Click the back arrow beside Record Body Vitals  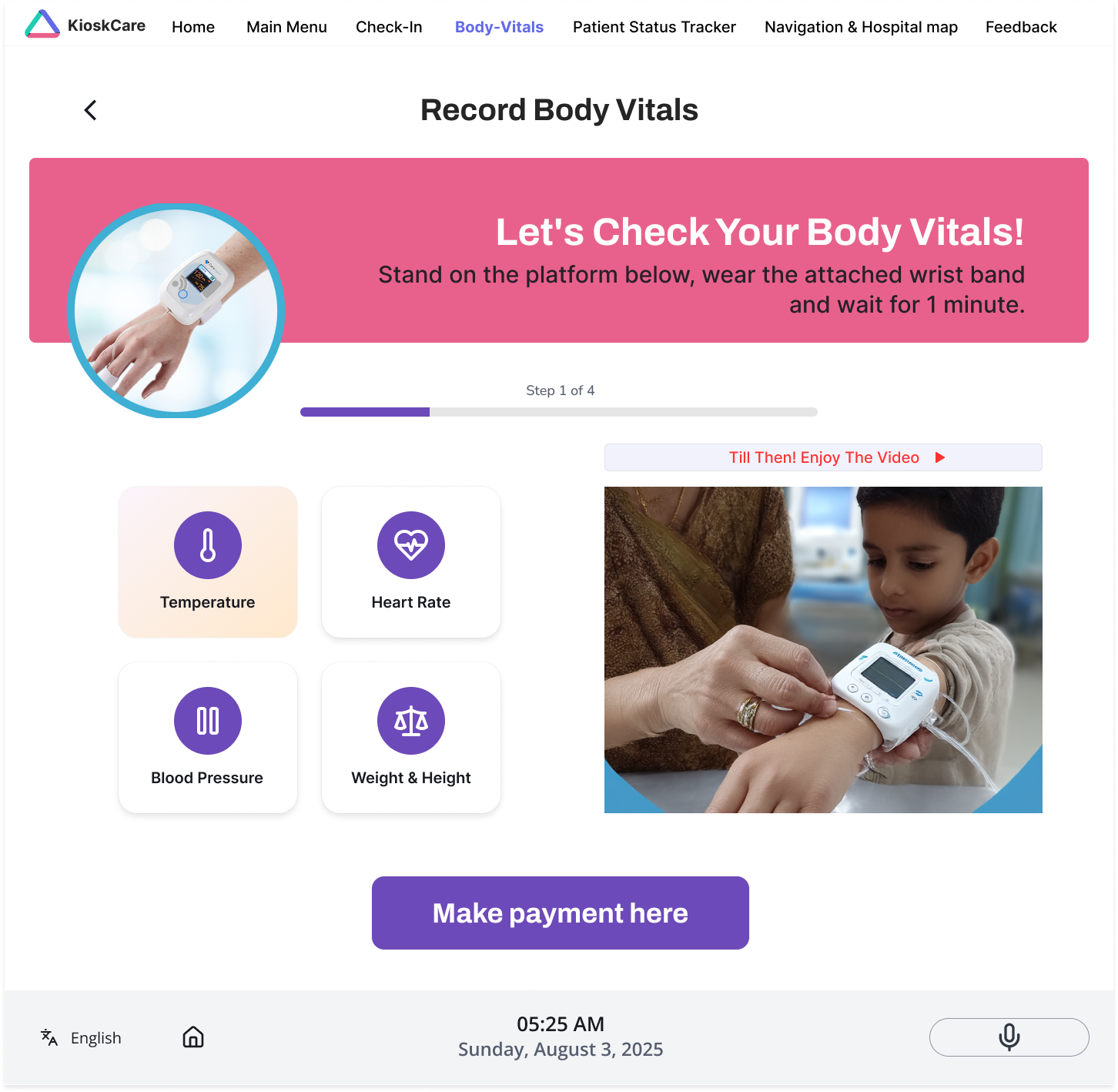[90, 110]
